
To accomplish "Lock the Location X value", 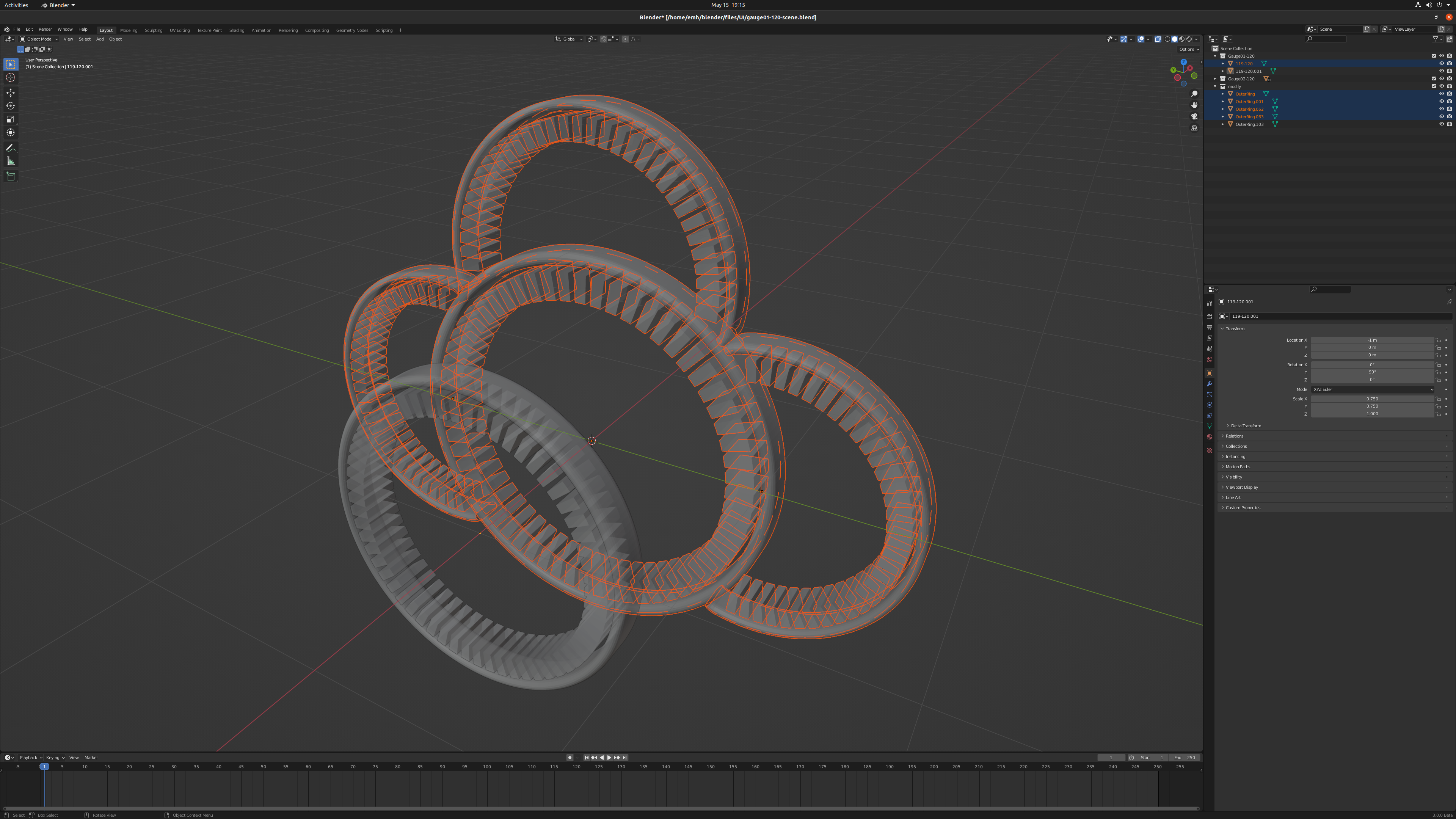I will 1439,340.
